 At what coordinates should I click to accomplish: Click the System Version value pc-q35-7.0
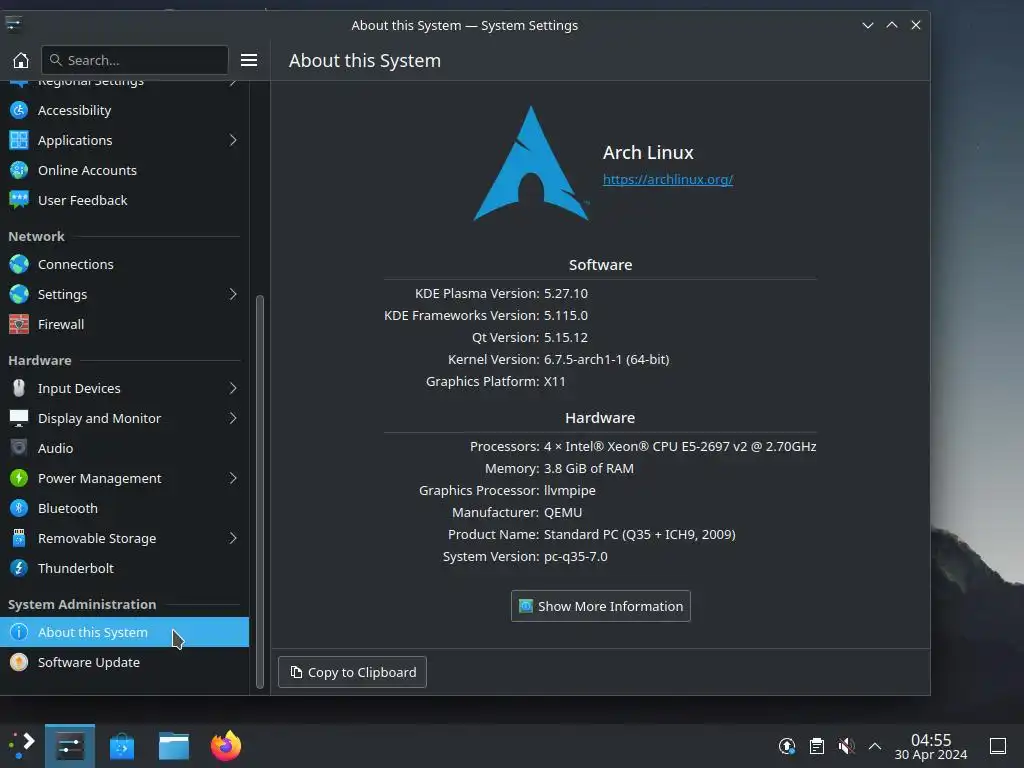coord(575,557)
